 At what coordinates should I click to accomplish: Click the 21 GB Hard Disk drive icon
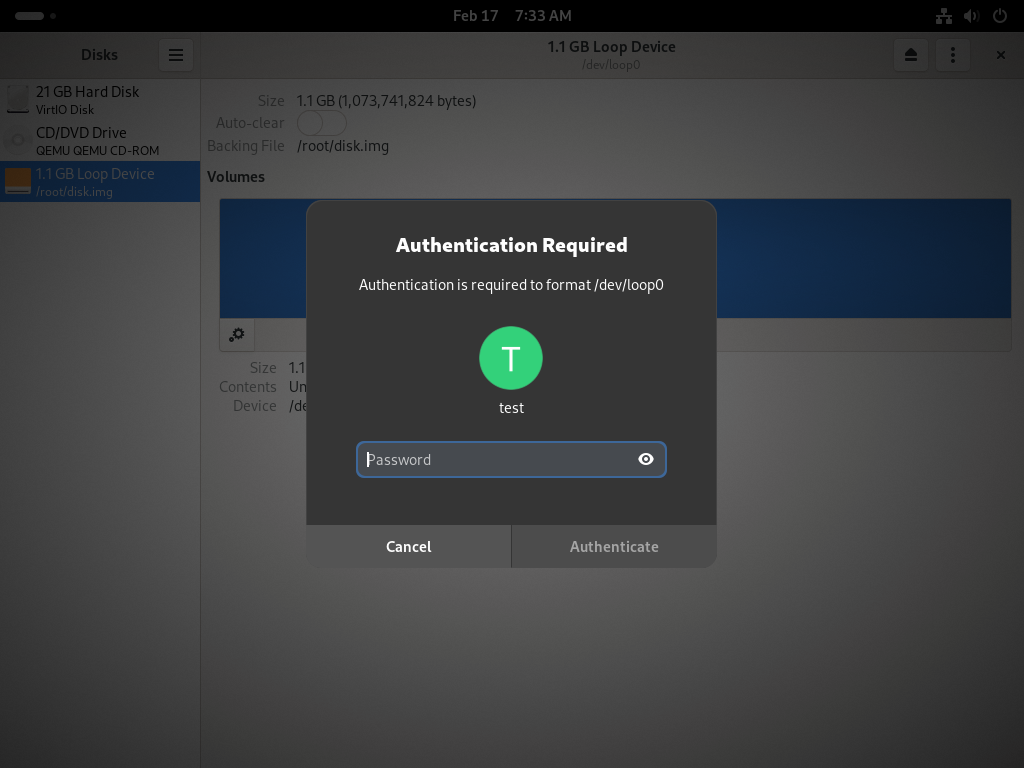pos(18,100)
